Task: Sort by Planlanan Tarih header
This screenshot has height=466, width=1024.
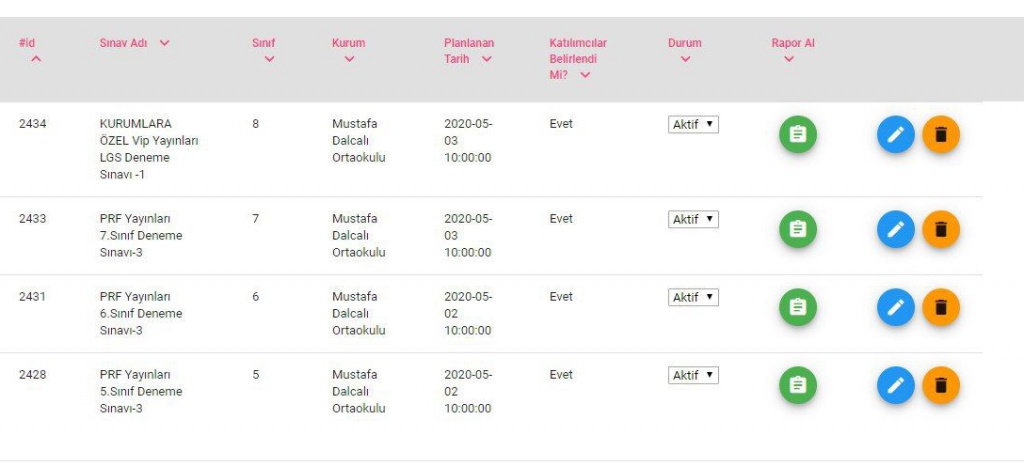Action: 469,51
